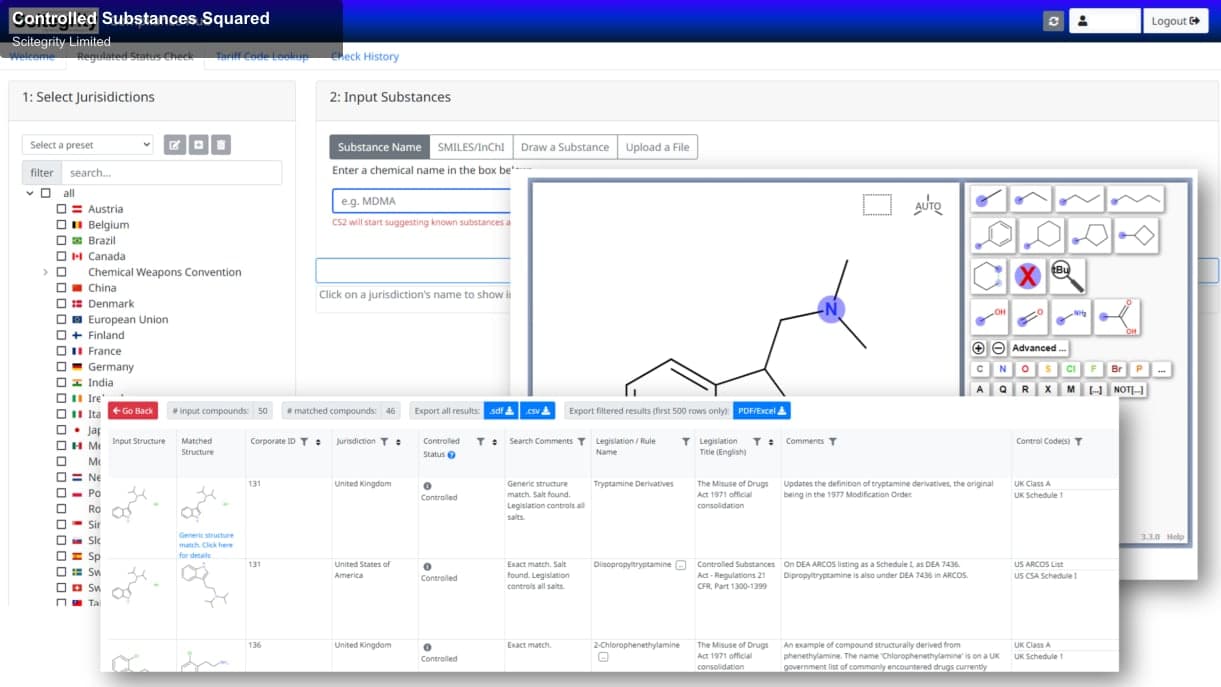Screen dimensions: 1221x687
Task: Open the 'Select a preset' dropdown
Action: tap(88, 145)
